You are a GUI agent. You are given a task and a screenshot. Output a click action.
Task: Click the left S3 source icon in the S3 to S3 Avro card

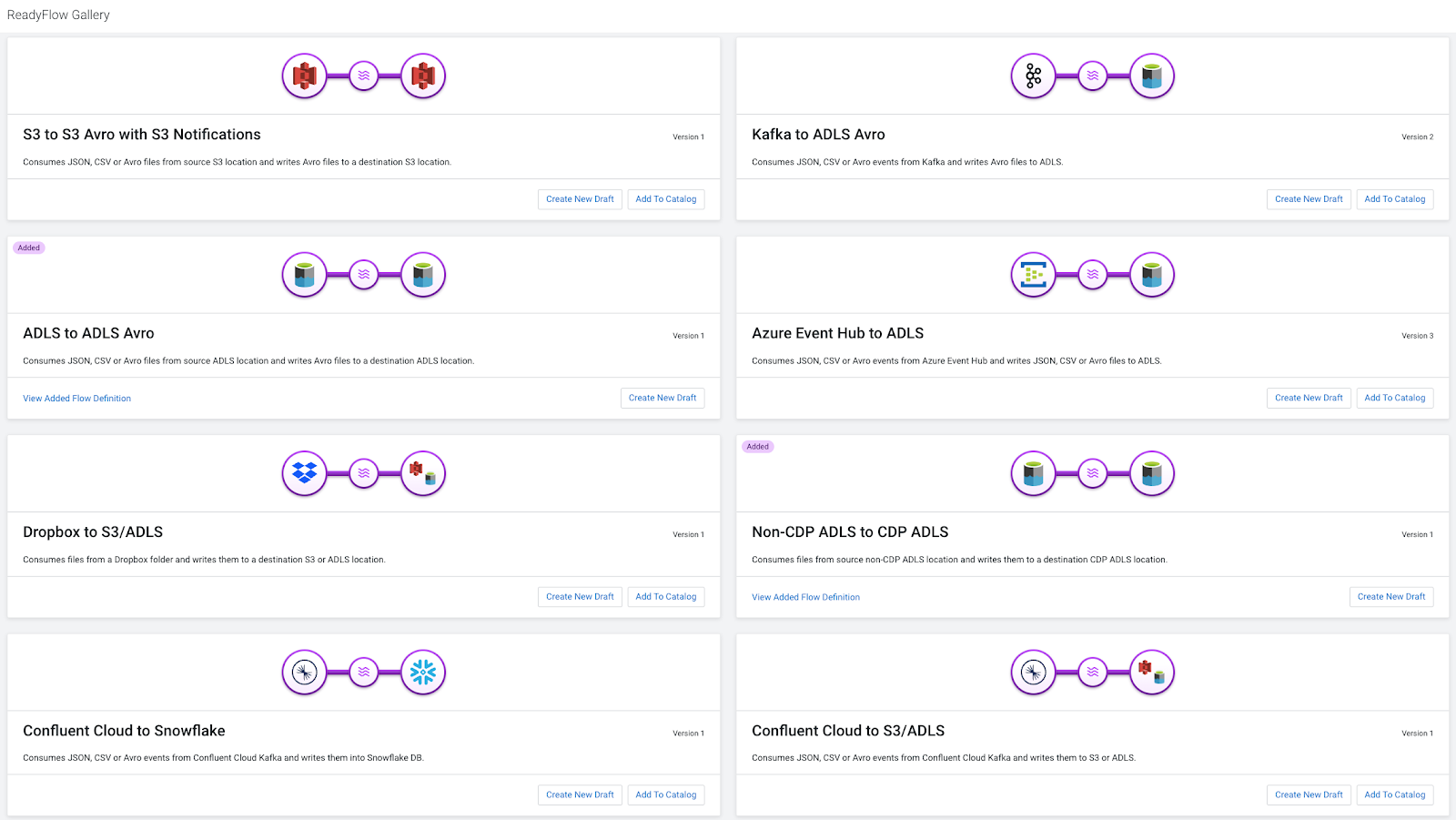tap(304, 76)
